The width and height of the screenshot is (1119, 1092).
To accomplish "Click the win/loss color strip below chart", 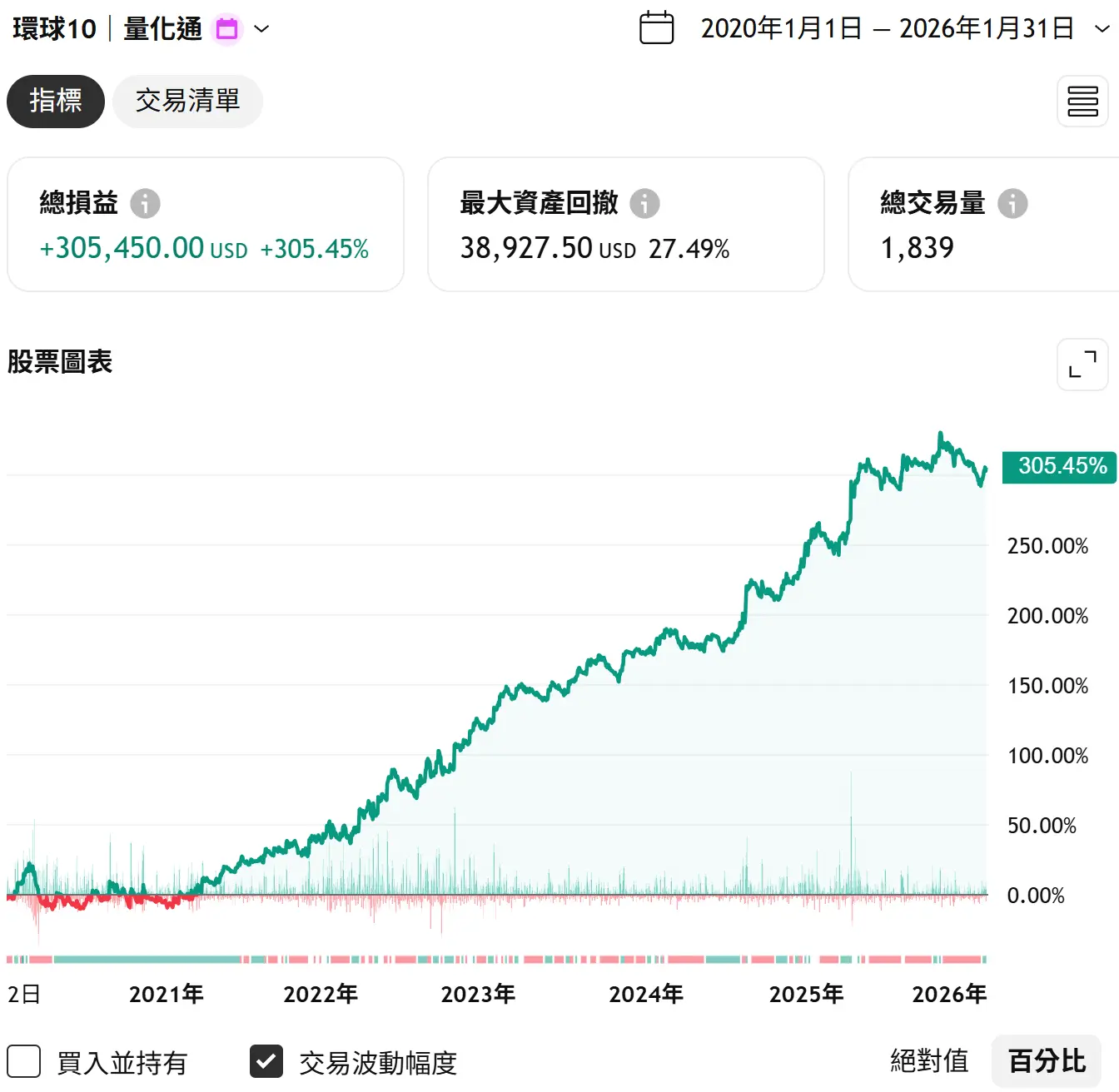I will pos(496,960).
